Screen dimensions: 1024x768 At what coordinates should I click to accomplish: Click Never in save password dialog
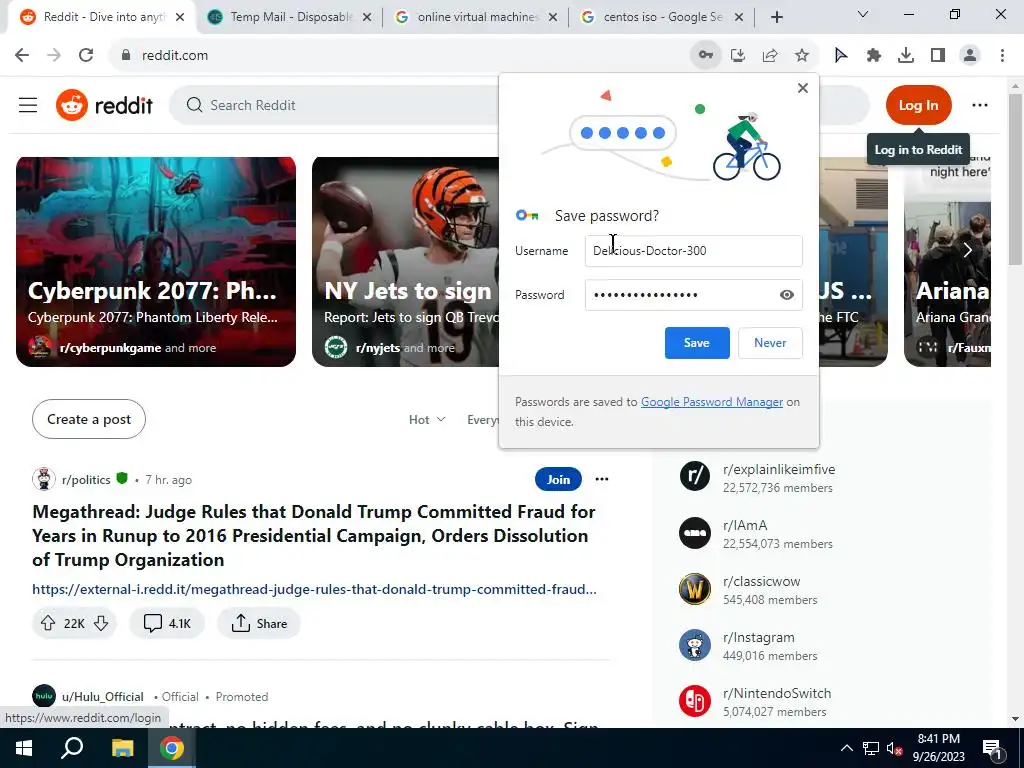pyautogui.click(x=770, y=343)
